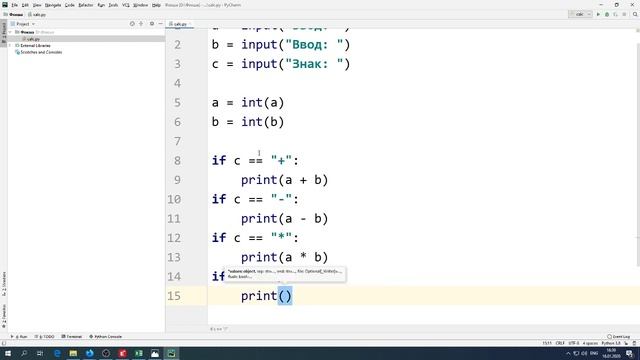
Task: Open Windows taskbar search
Action: point(24,353)
